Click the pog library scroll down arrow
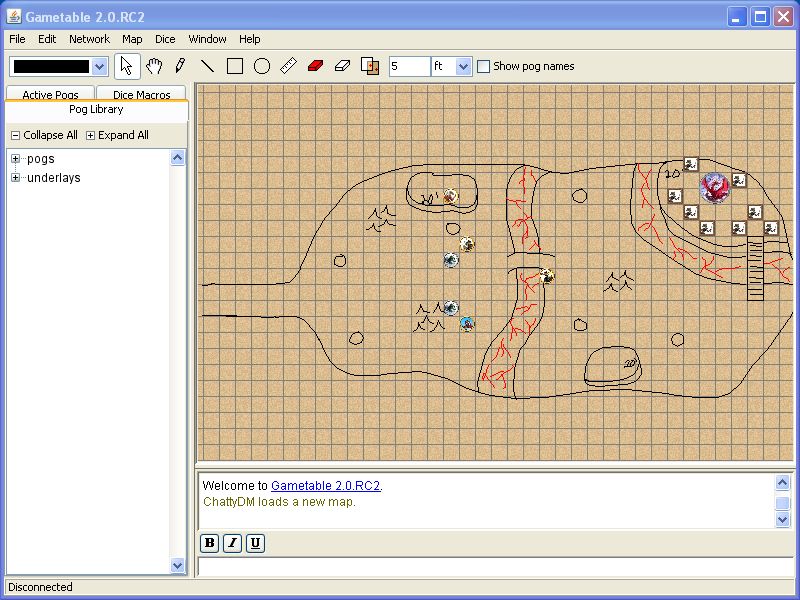Screen dimensions: 800x600 [x=178, y=565]
